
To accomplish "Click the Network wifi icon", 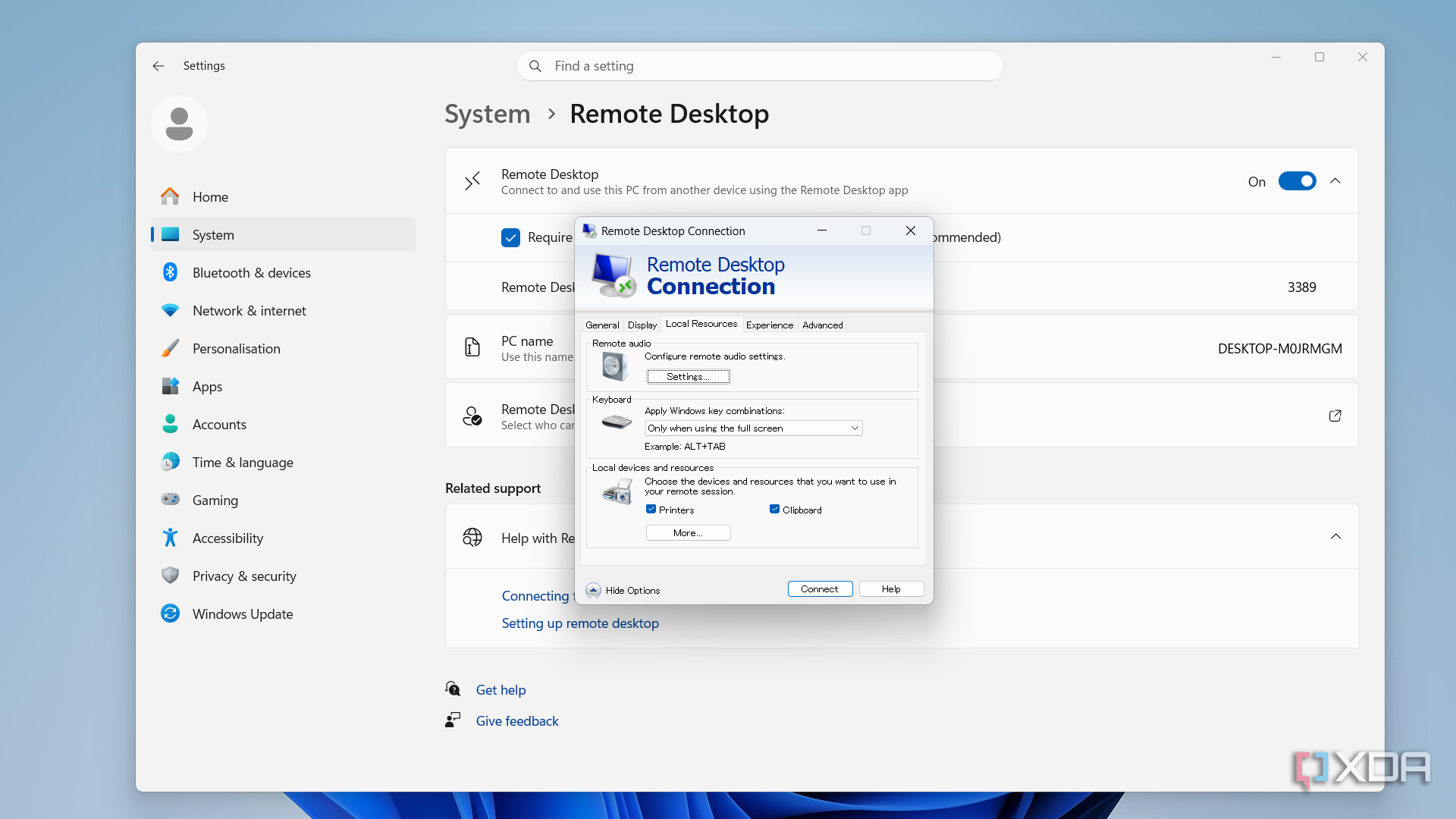I will (x=170, y=310).
